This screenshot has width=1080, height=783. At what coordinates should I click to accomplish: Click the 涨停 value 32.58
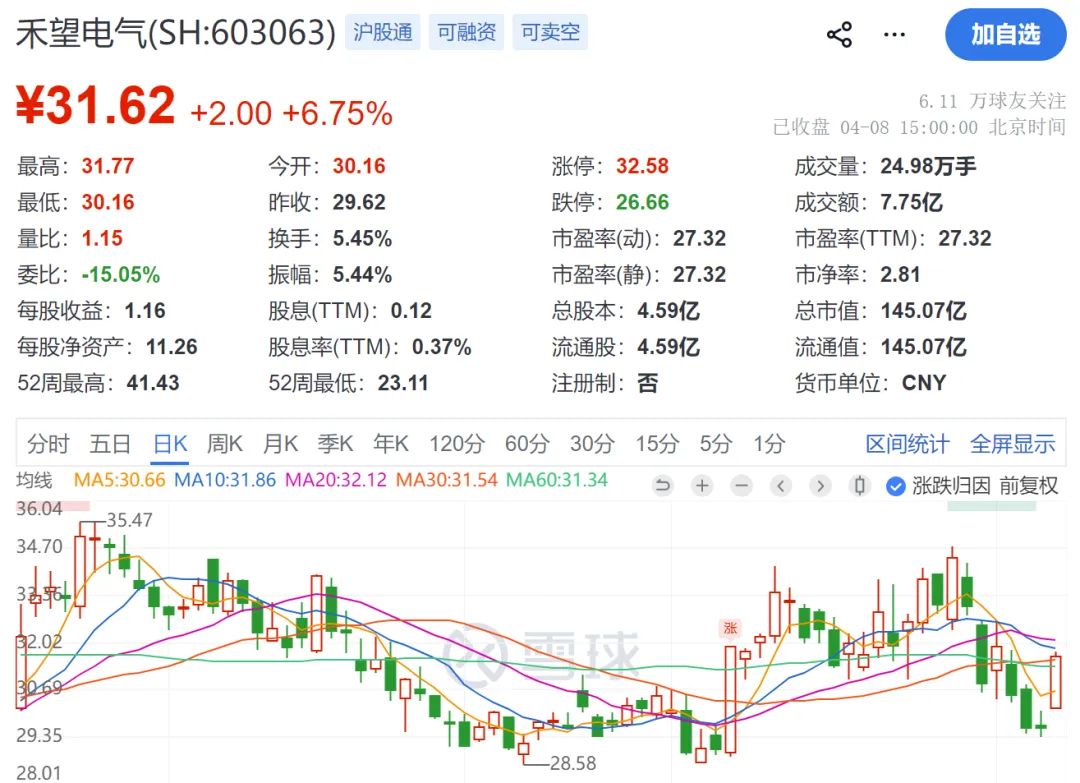click(642, 166)
